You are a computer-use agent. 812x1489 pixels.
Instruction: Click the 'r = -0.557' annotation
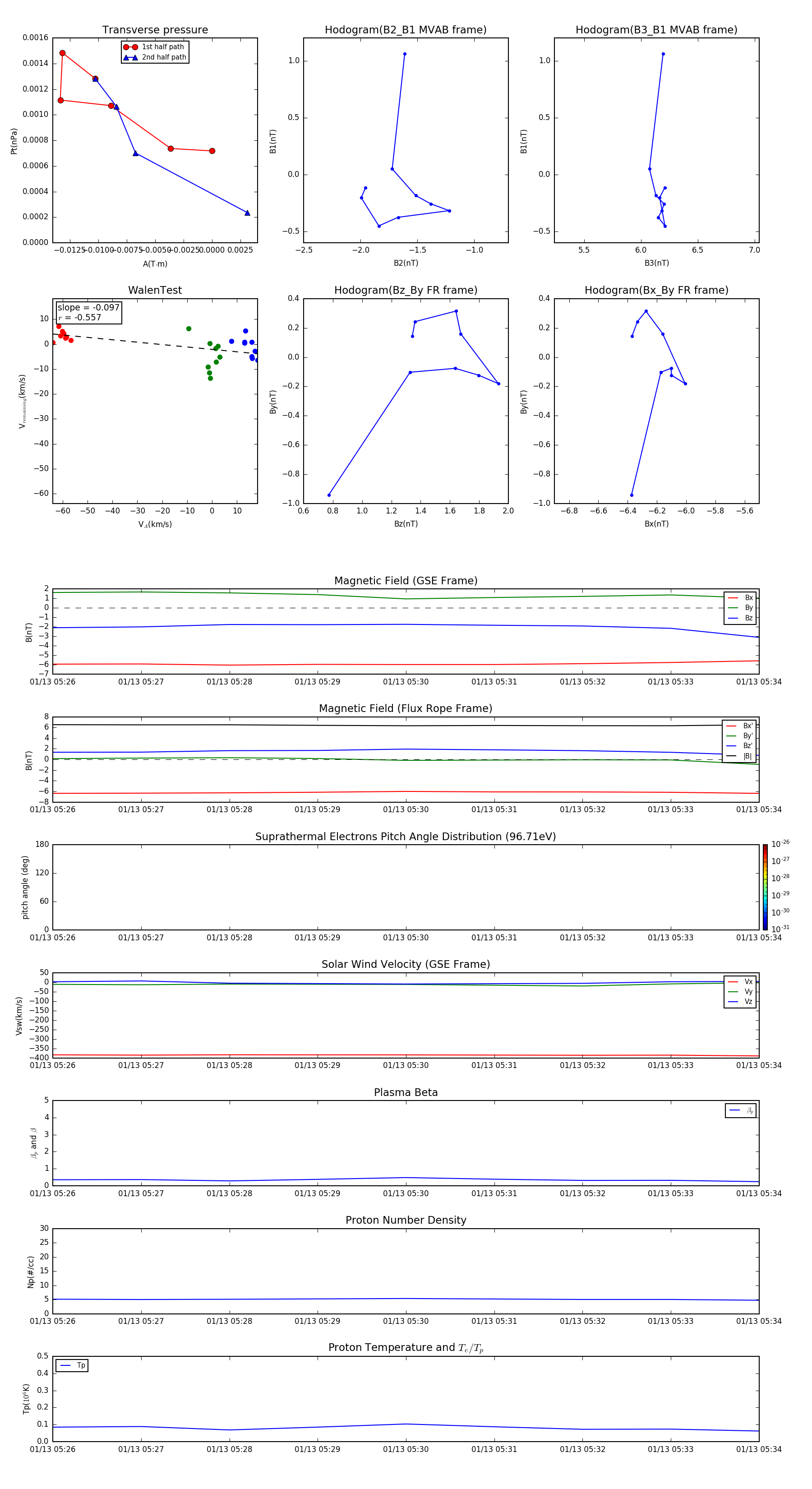tap(79, 317)
